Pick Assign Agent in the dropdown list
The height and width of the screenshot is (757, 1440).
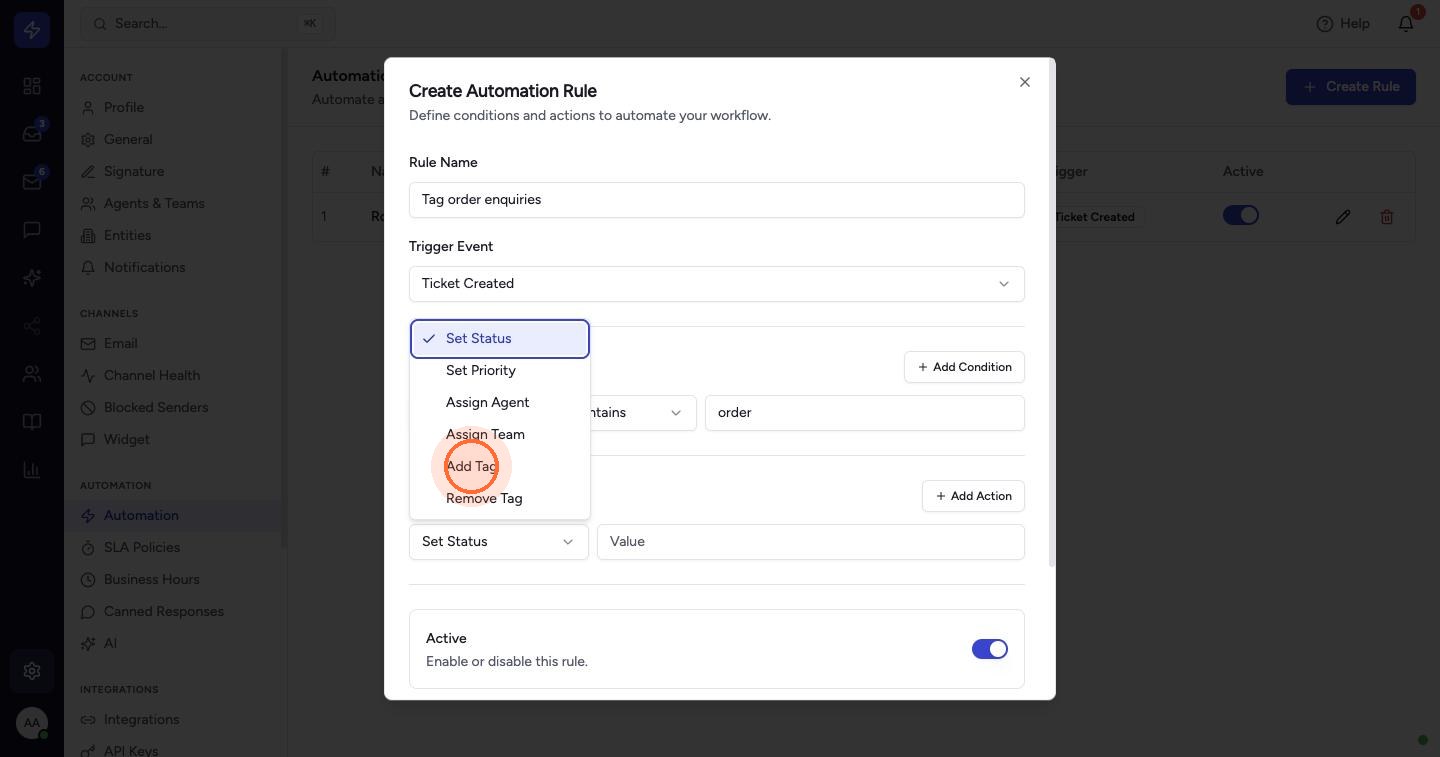tap(500, 402)
